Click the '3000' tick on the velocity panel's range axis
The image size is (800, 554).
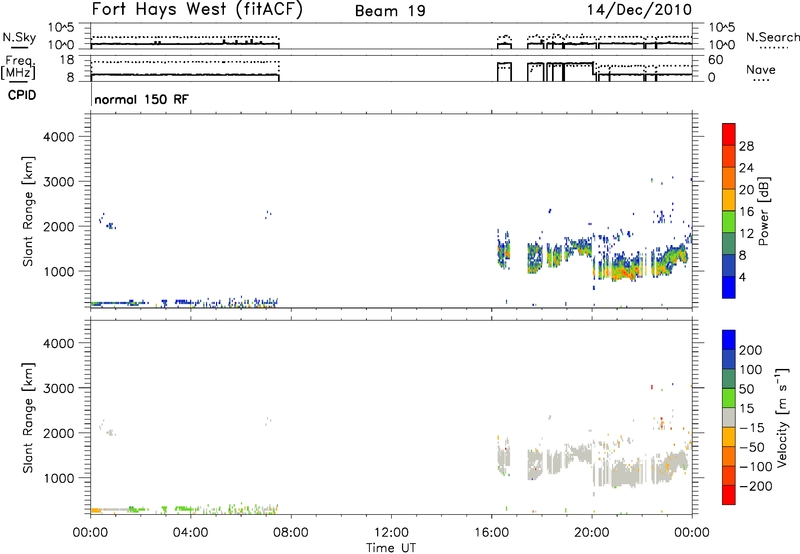pyautogui.click(x=59, y=388)
